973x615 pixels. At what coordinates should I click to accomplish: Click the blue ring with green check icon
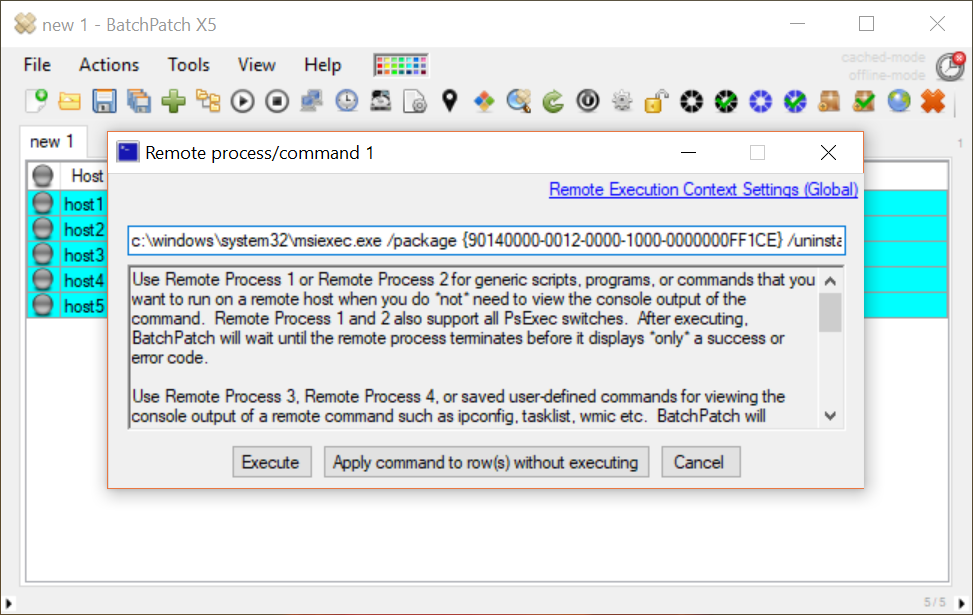(795, 101)
